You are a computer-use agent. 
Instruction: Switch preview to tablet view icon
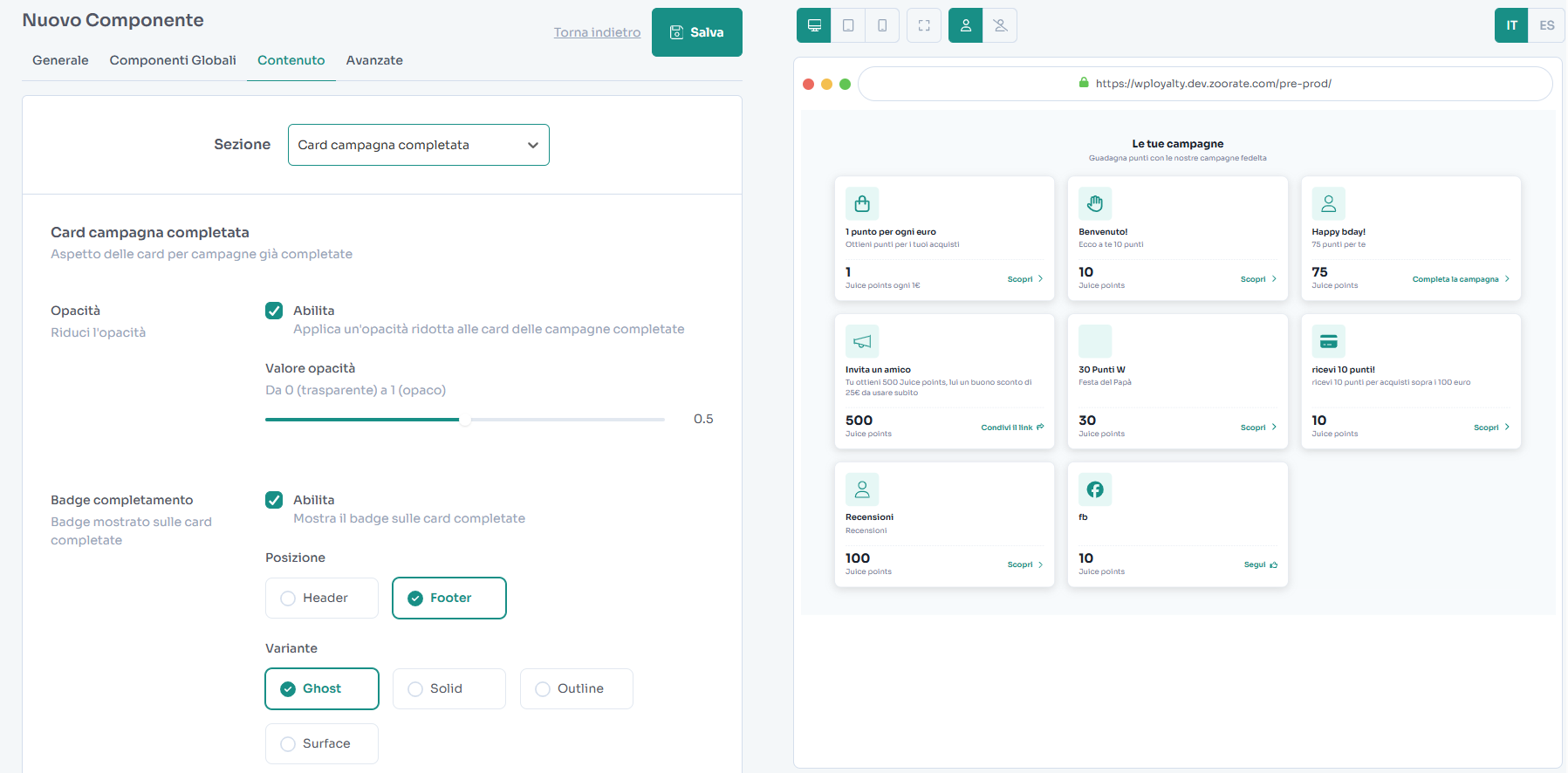click(x=848, y=25)
